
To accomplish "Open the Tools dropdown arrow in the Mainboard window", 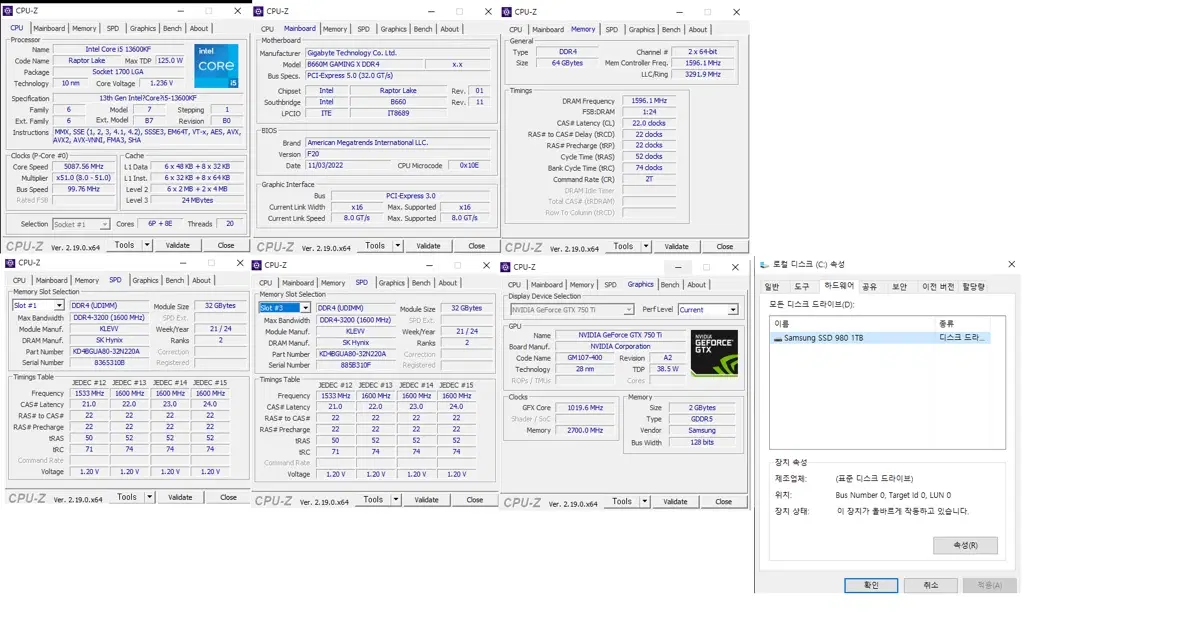I will click(x=398, y=245).
